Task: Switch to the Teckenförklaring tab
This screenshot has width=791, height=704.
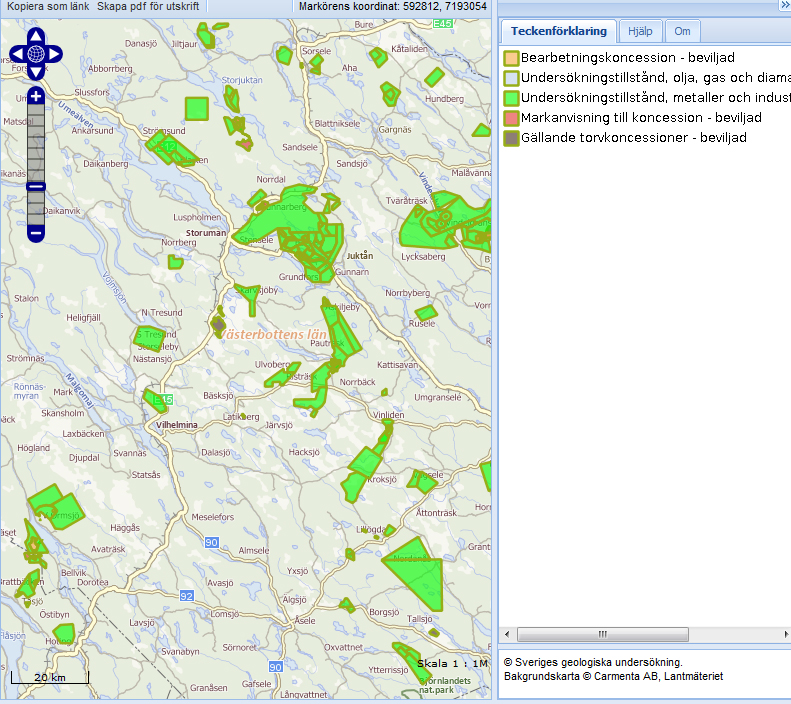Action: coord(558,32)
